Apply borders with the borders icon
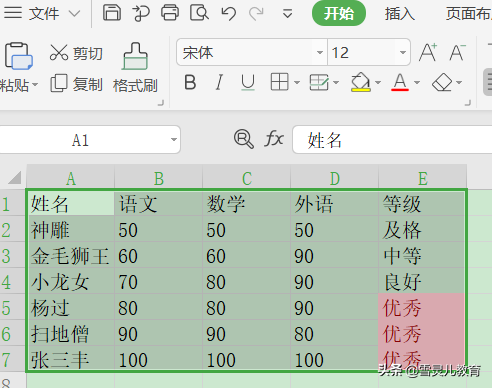The height and width of the screenshot is (388, 492). tap(279, 82)
